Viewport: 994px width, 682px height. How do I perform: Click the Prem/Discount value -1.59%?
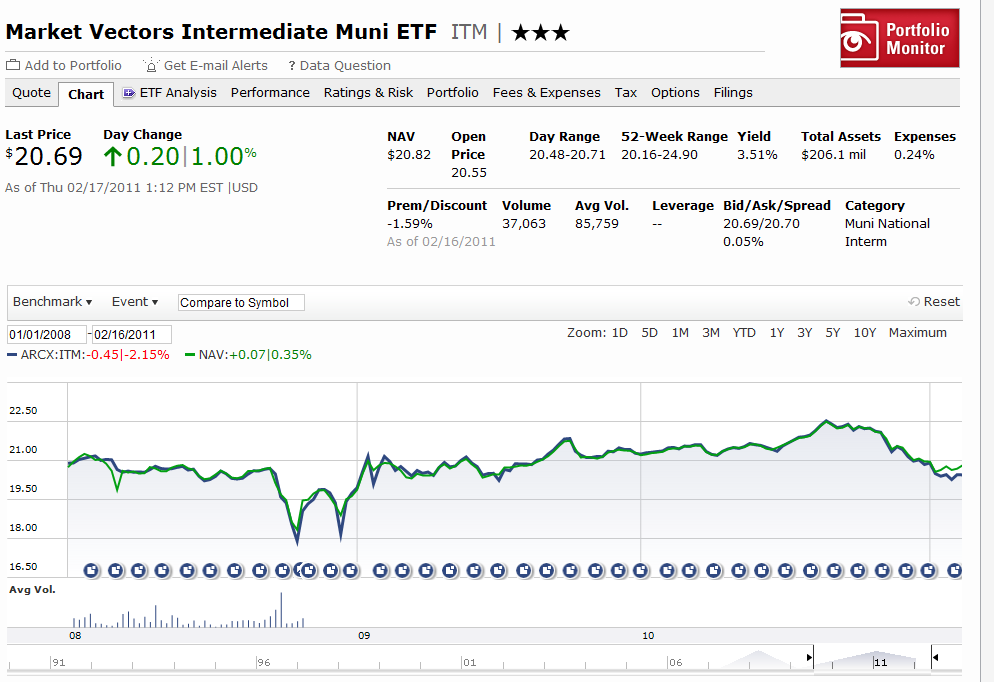(410, 224)
